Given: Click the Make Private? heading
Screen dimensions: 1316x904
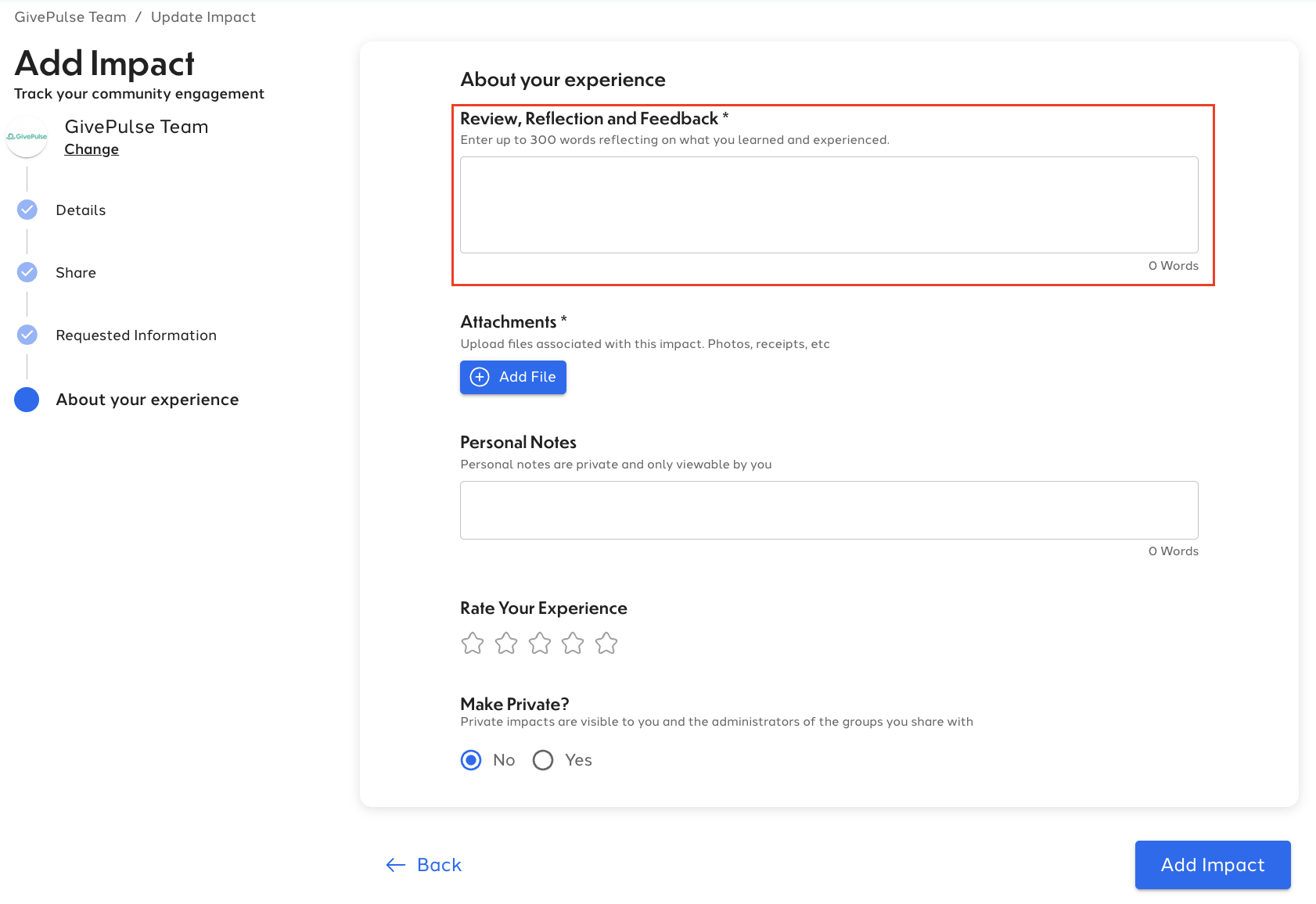Looking at the screenshot, I should click(x=515, y=704).
